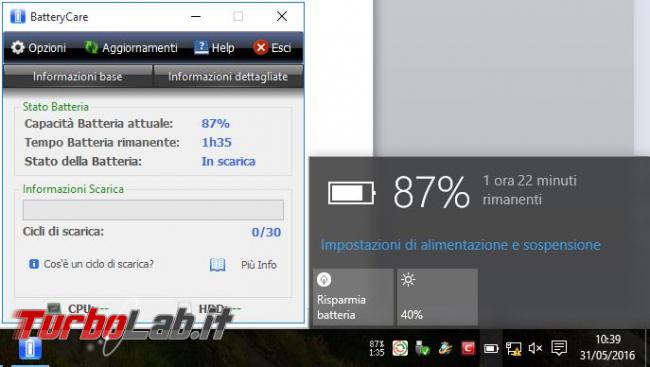The image size is (650, 367).
Task: Open the network tray icon
Action: point(514,348)
